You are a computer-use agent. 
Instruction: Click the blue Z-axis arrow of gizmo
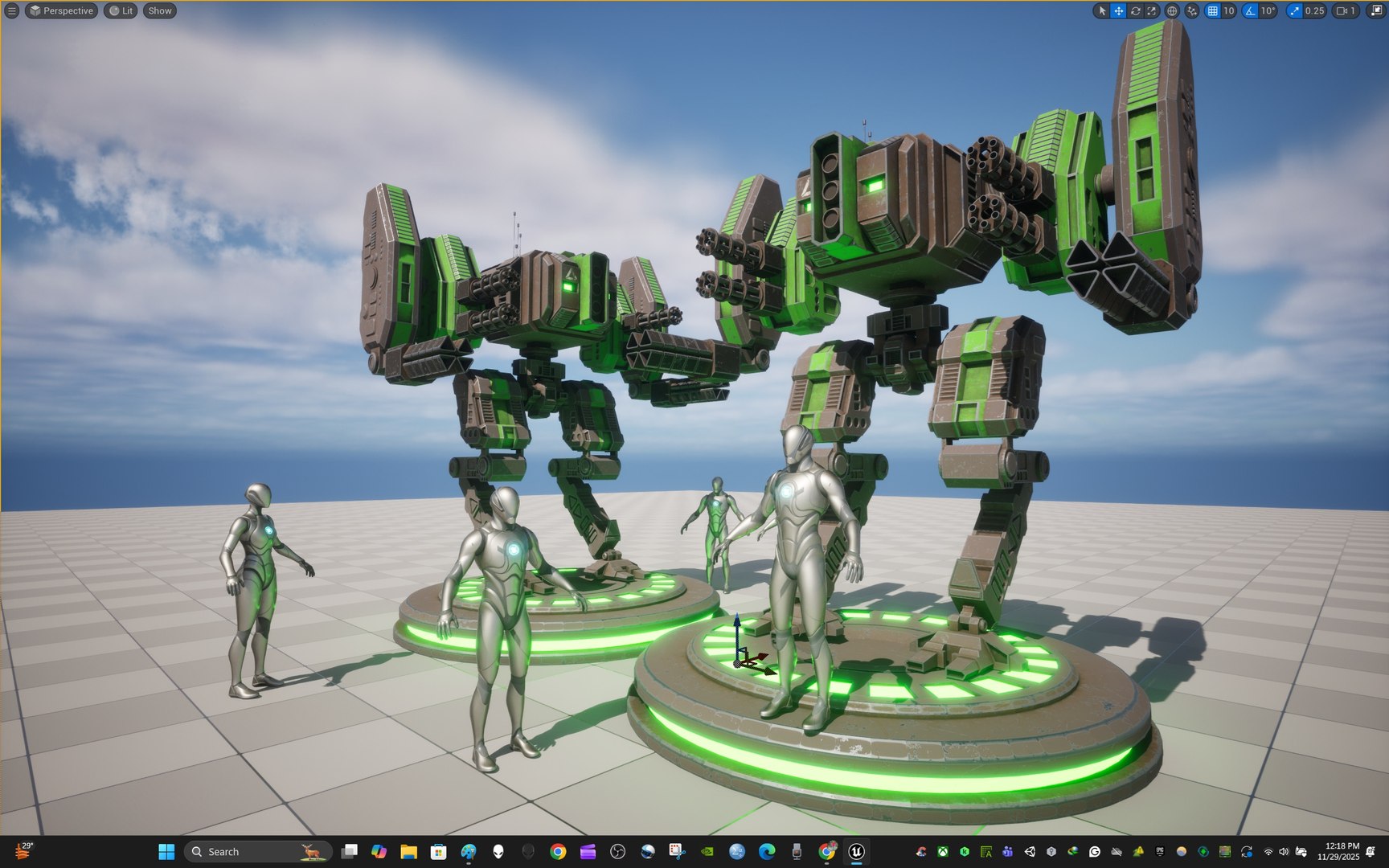pos(736,634)
